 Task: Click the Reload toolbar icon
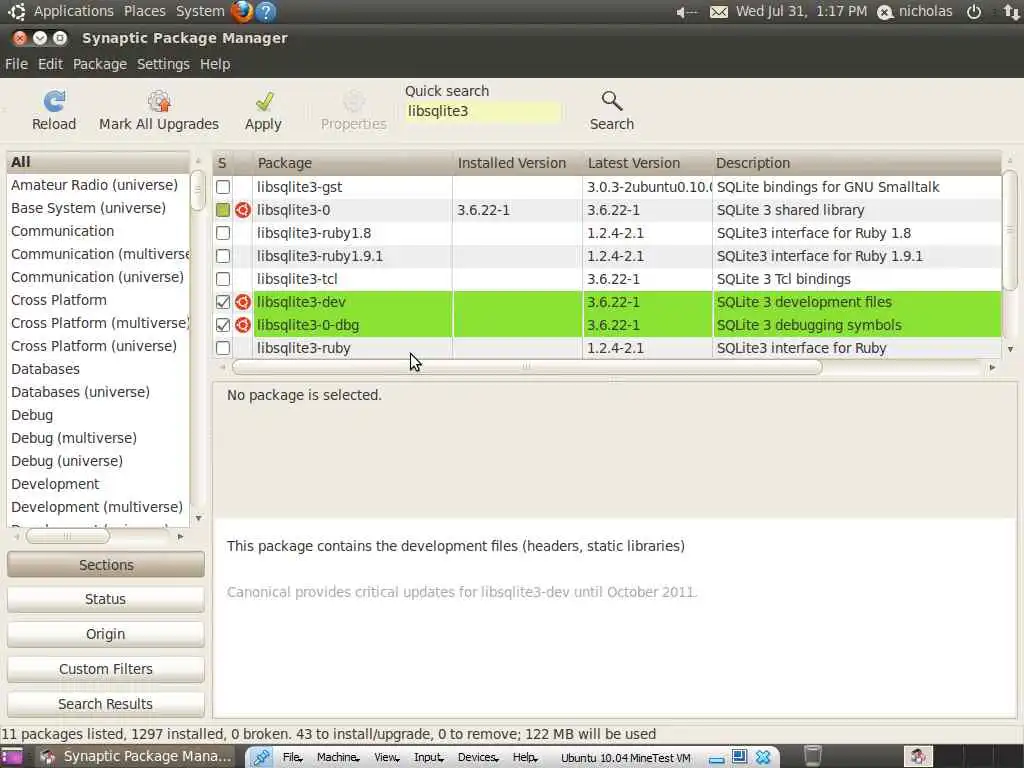click(54, 101)
